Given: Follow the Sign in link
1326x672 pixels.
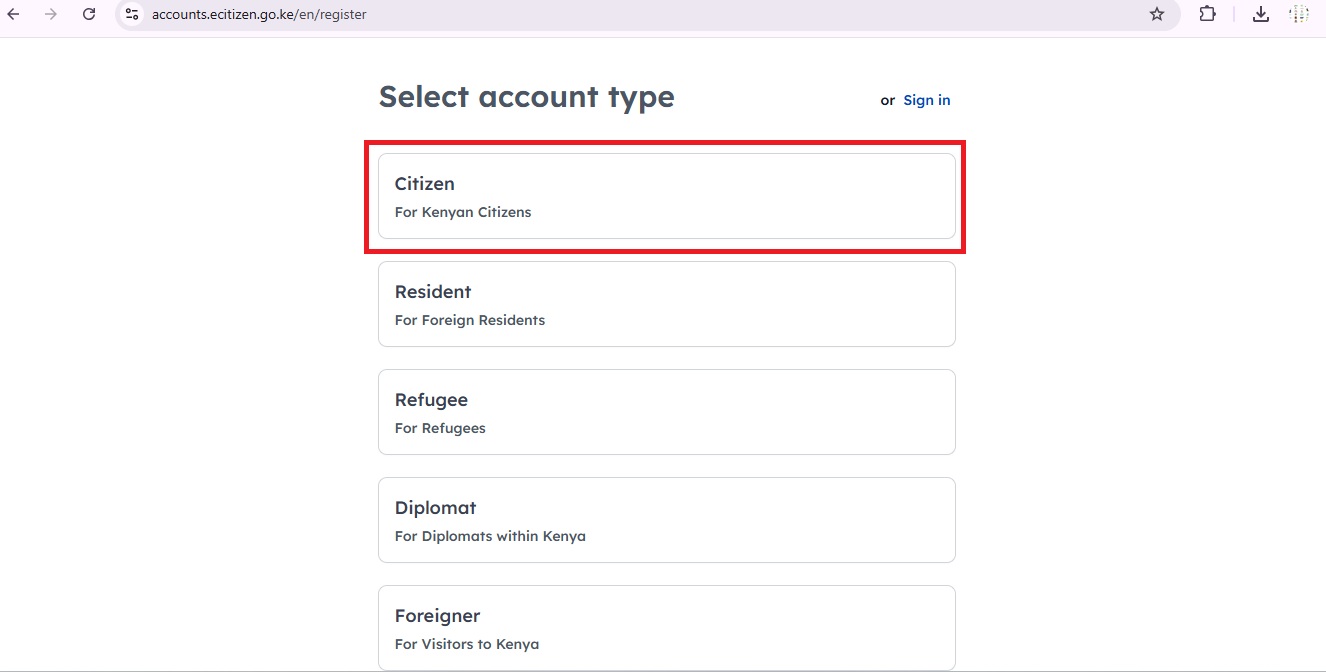Looking at the screenshot, I should pyautogui.click(x=926, y=100).
